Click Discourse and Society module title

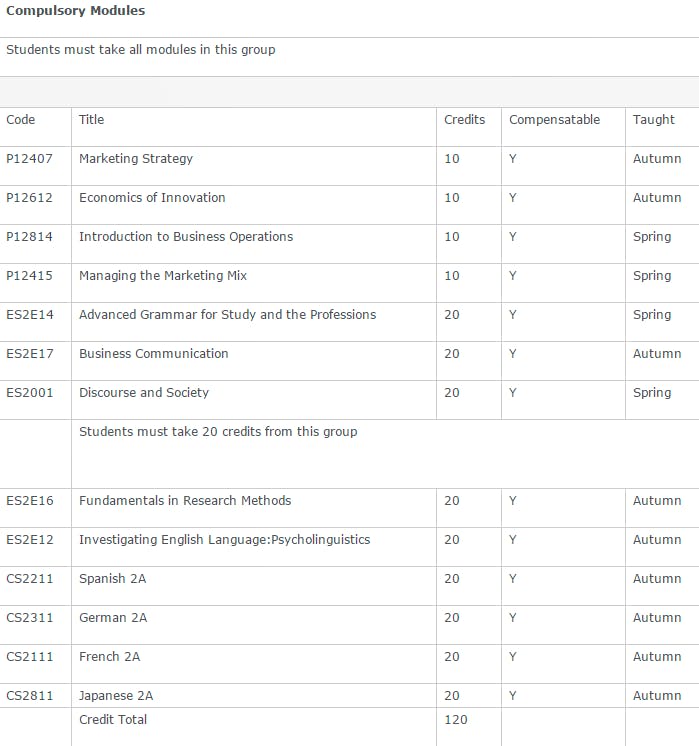(144, 392)
